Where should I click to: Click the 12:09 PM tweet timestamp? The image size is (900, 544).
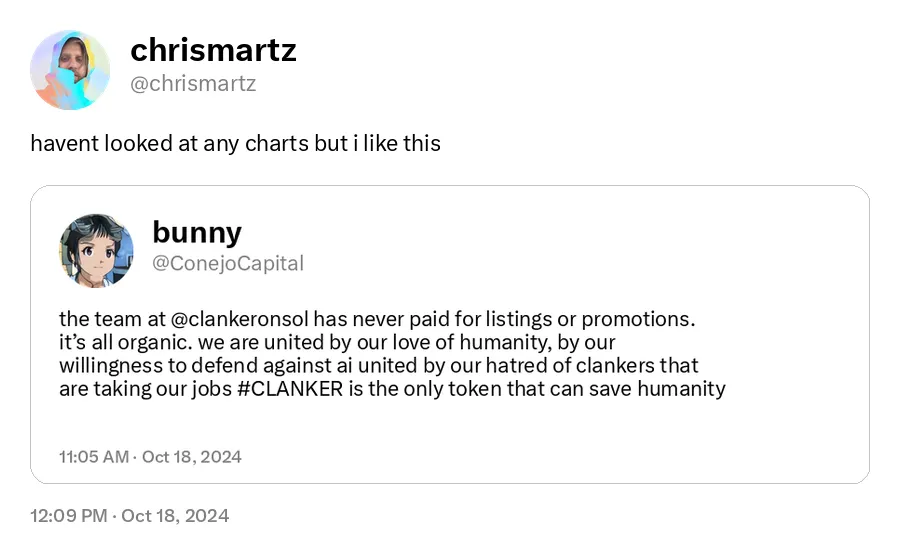coord(68,516)
